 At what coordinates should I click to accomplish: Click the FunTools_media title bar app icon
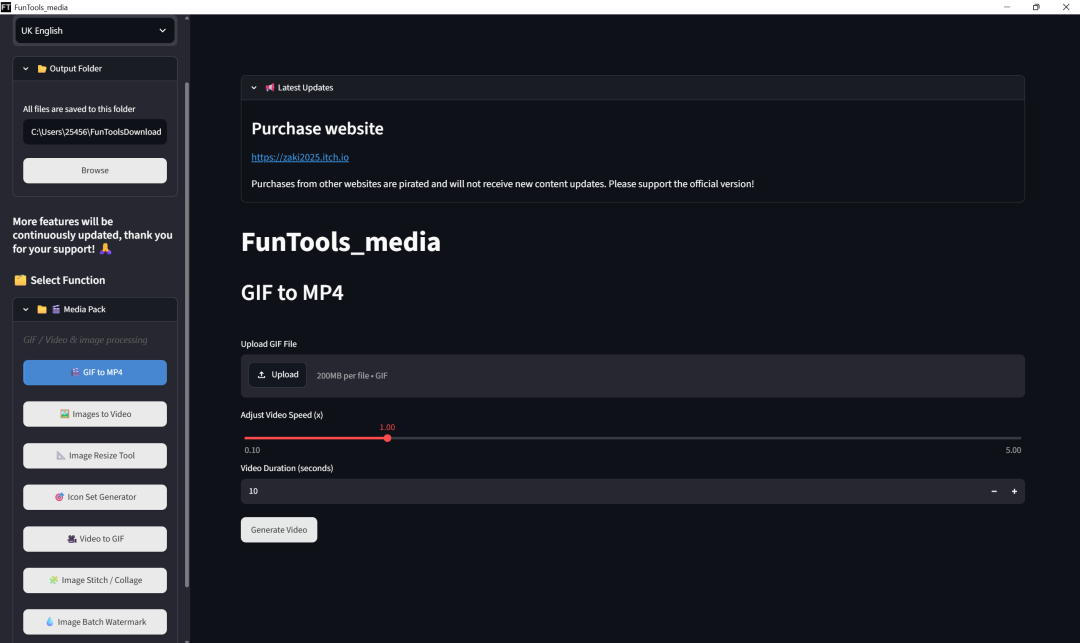(x=6, y=7)
